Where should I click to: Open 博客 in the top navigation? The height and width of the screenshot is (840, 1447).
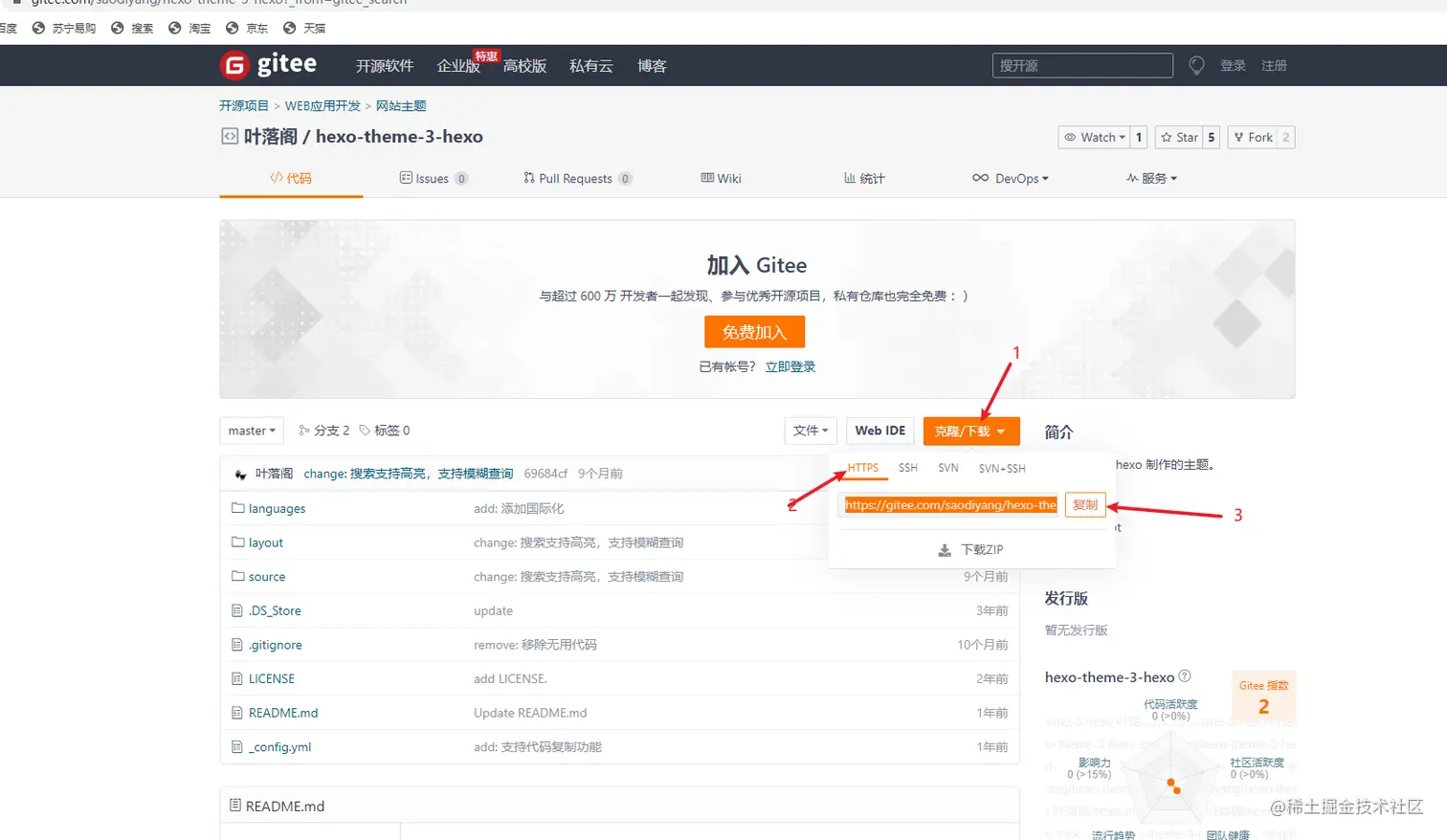[652, 65]
